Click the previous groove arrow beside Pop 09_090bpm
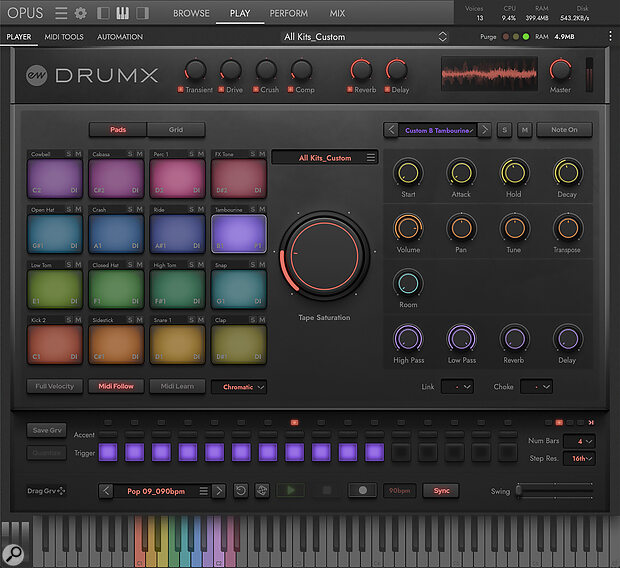This screenshot has height=568, width=620. click(106, 491)
